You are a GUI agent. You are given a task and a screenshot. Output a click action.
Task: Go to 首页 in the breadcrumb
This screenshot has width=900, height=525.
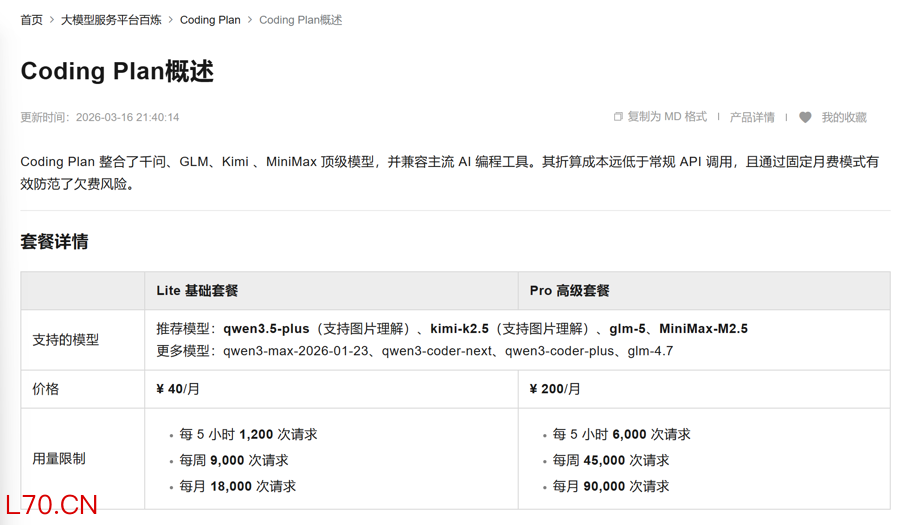[x=31, y=20]
